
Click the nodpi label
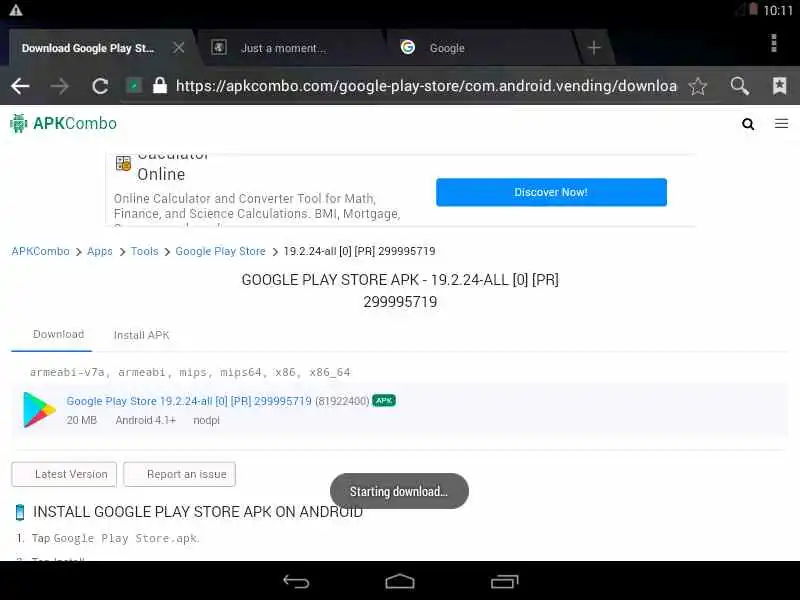coord(206,420)
